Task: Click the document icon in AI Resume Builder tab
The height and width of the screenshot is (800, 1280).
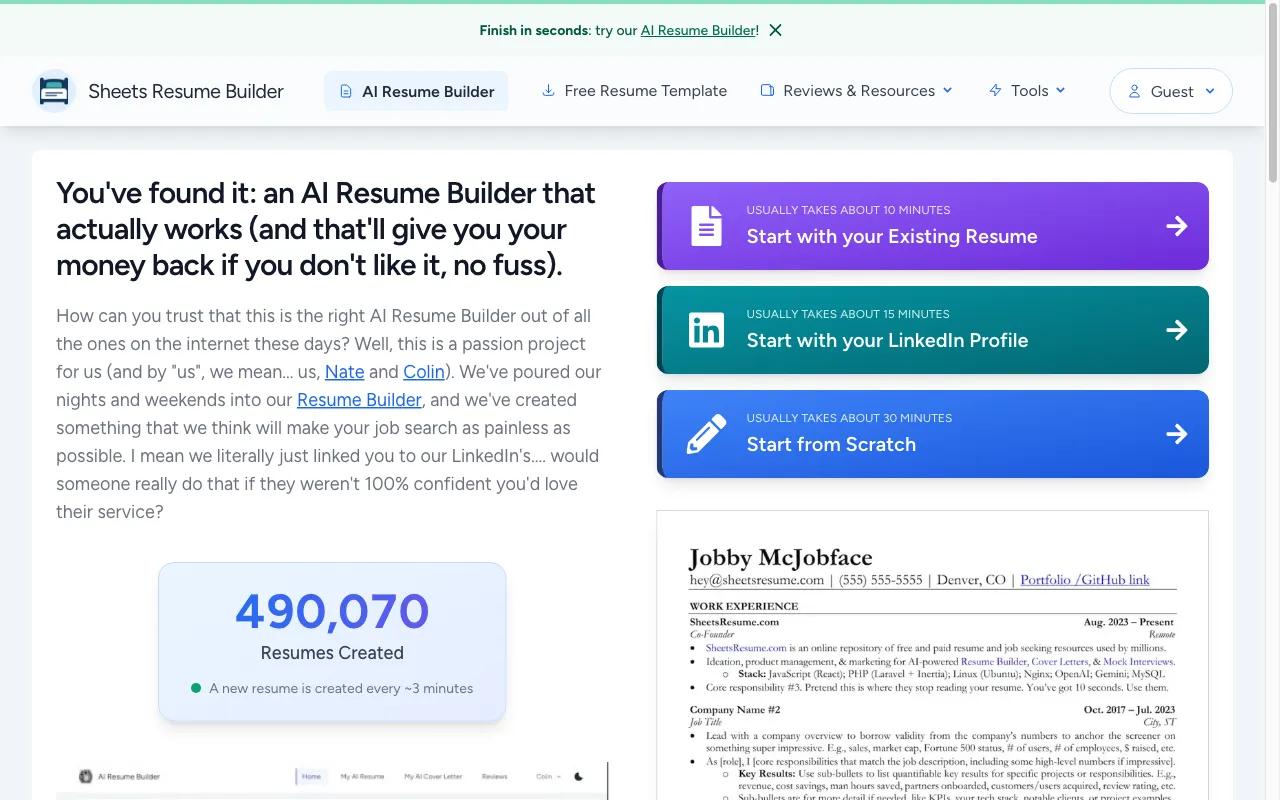Action: [x=346, y=91]
